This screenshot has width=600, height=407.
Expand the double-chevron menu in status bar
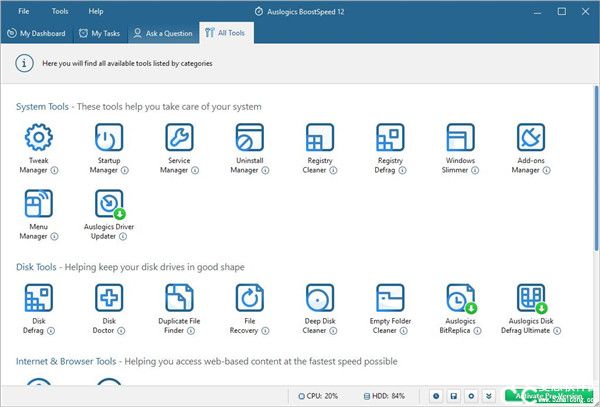pyautogui.click(x=489, y=396)
